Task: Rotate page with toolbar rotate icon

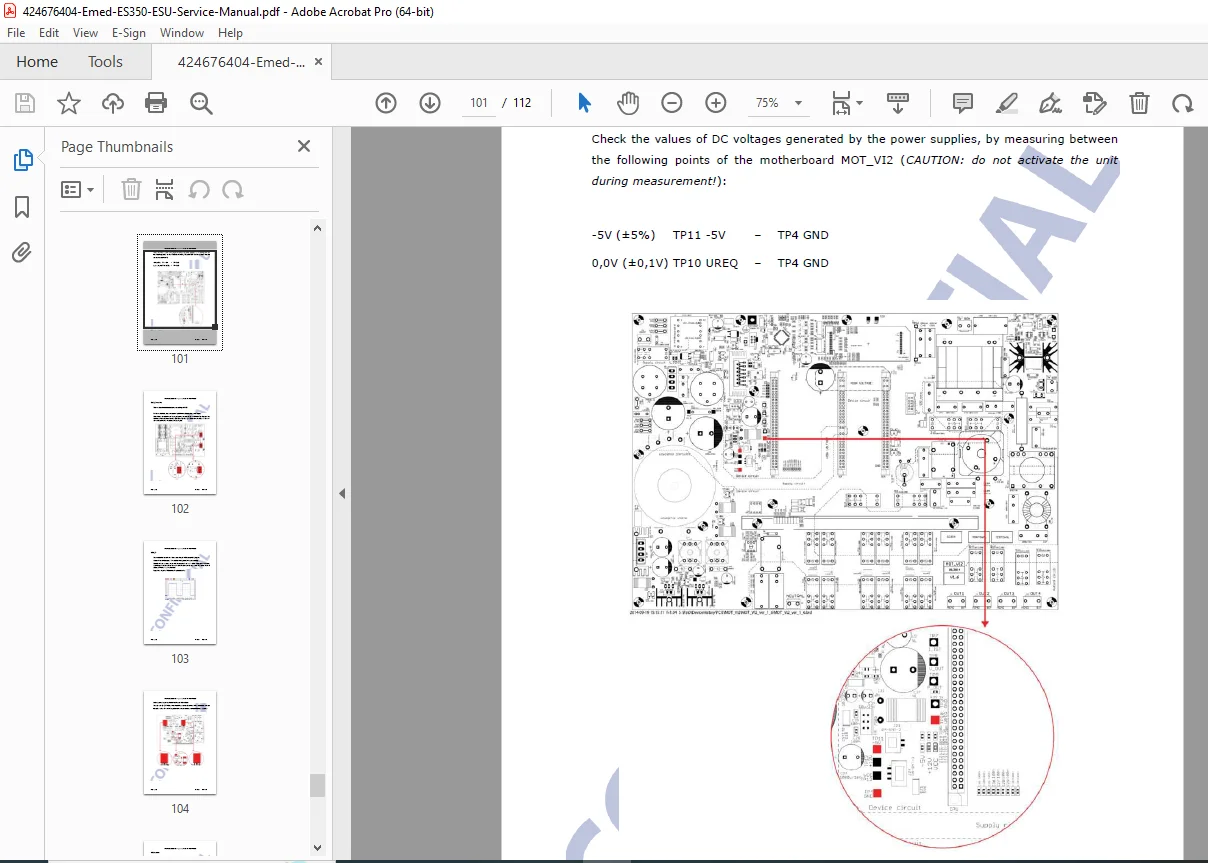Action: point(1182,103)
